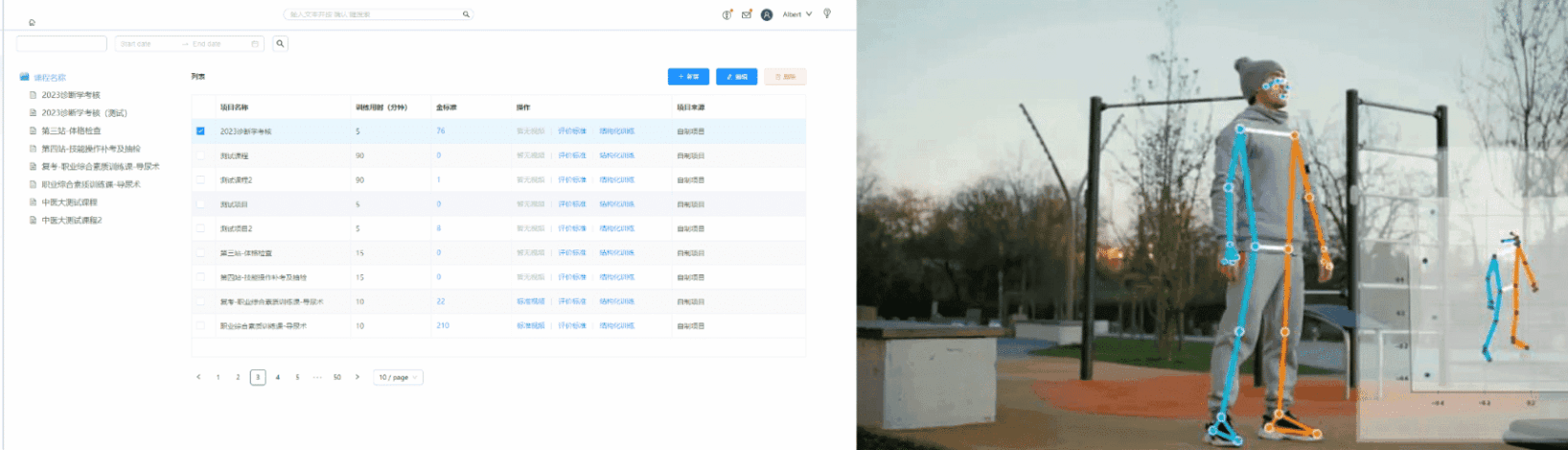Image resolution: width=1568 pixels, height=450 pixels.
Task: Check the 测试课程2 row checkbox
Action: coord(200,179)
